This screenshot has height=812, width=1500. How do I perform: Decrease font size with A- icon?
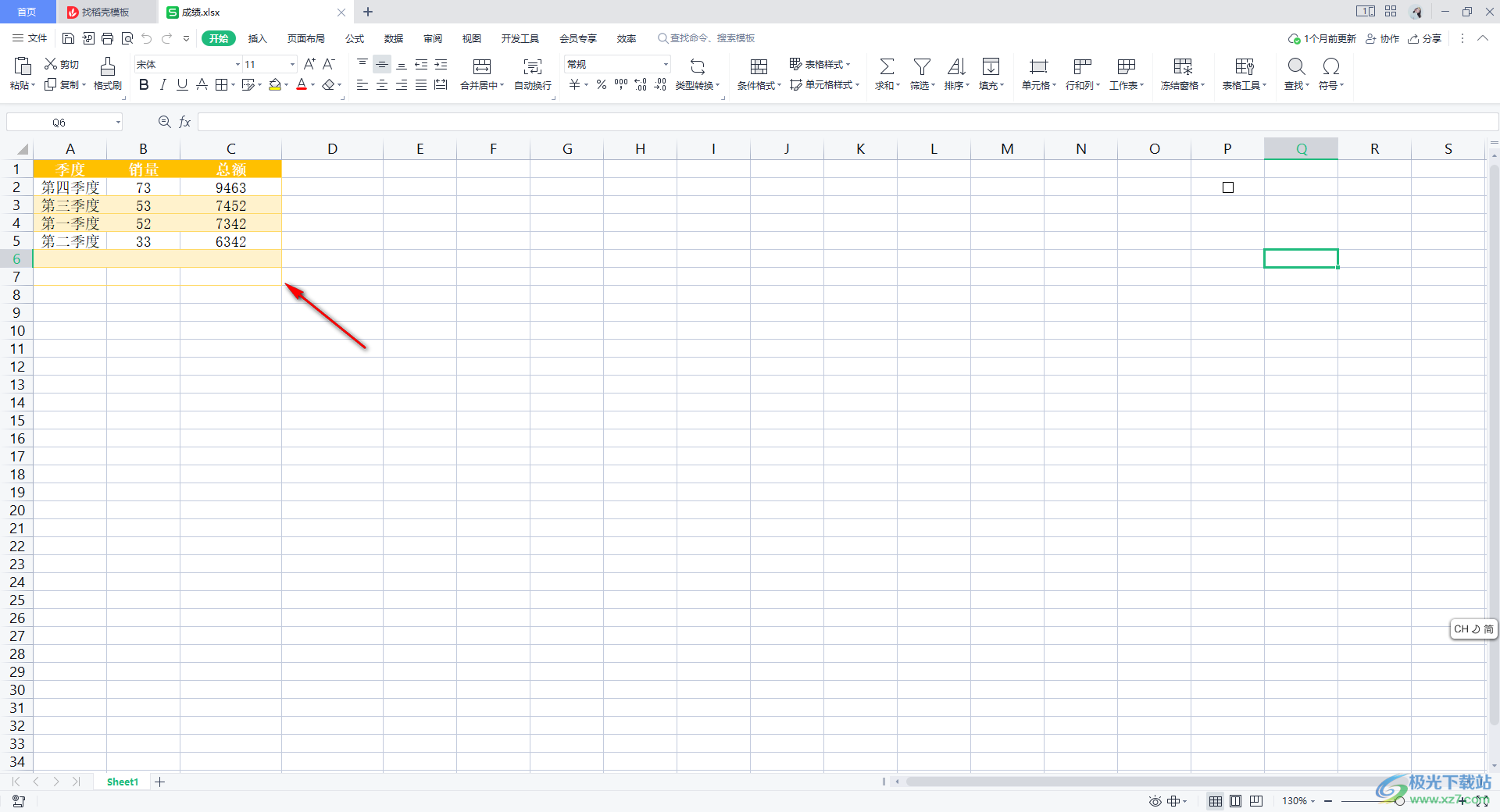coord(329,64)
